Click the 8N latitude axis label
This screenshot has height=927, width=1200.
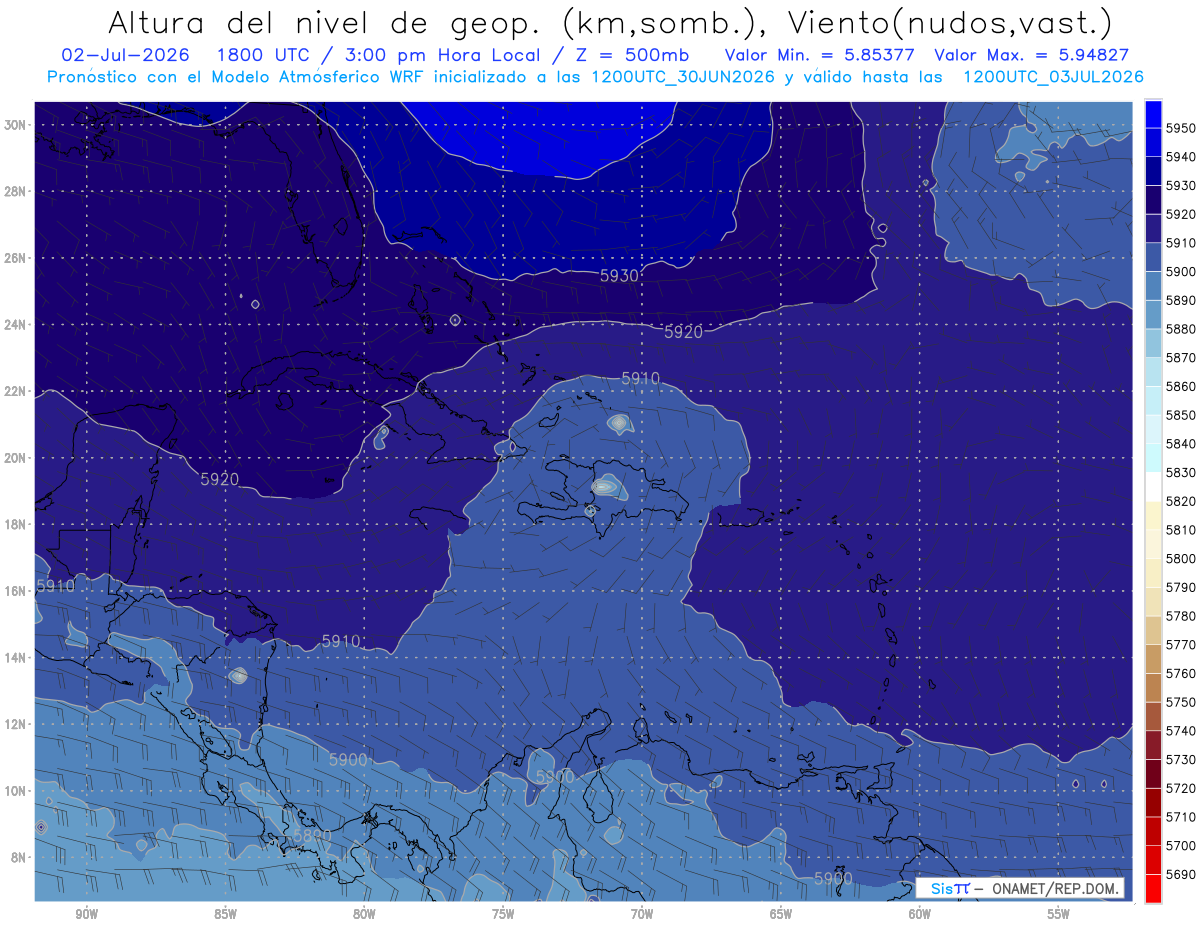point(20,858)
